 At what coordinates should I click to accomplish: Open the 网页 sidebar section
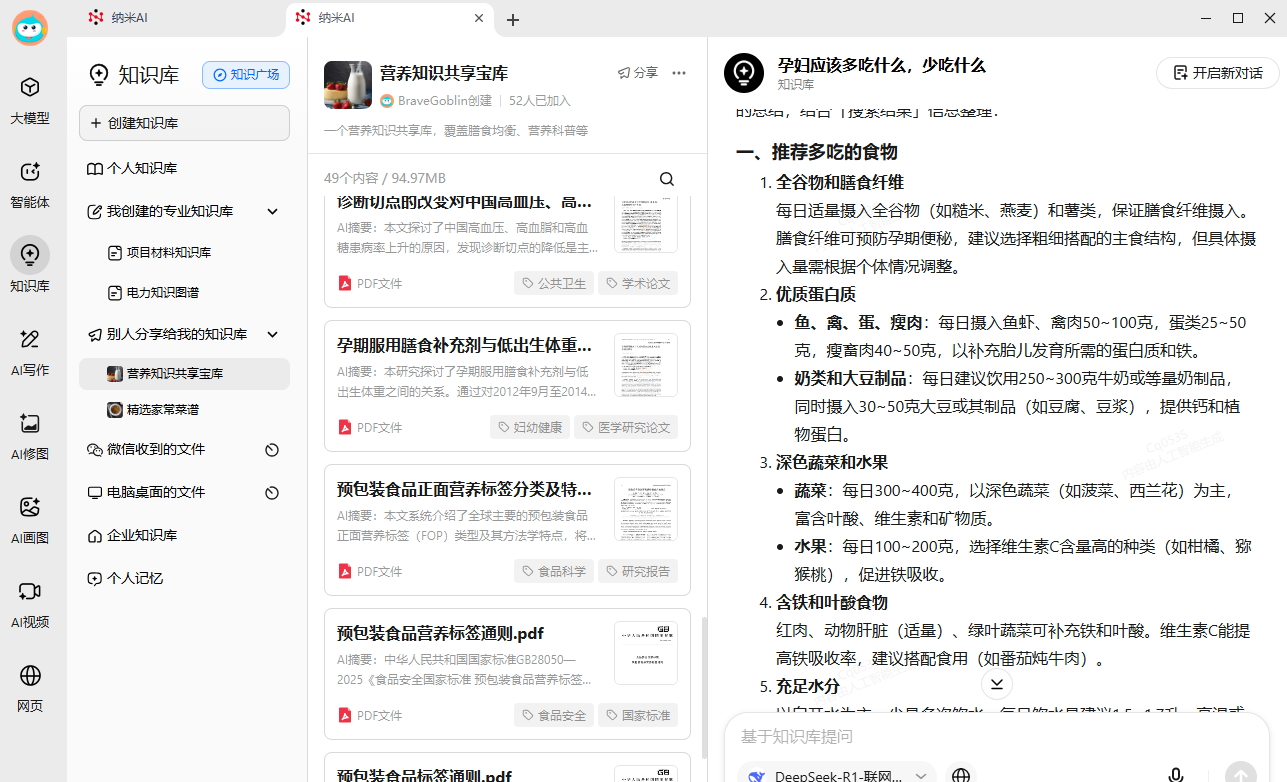(x=30, y=689)
